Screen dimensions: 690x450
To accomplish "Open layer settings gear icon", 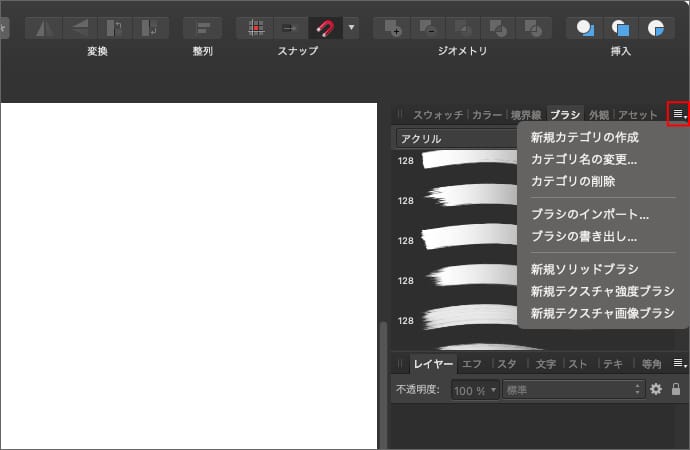I will [656, 389].
